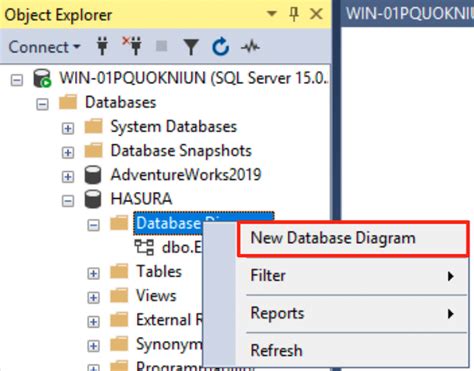474x371 pixels.
Task: Collapse the WIN-01PQUOKNIUN server node
Action: 17,80
